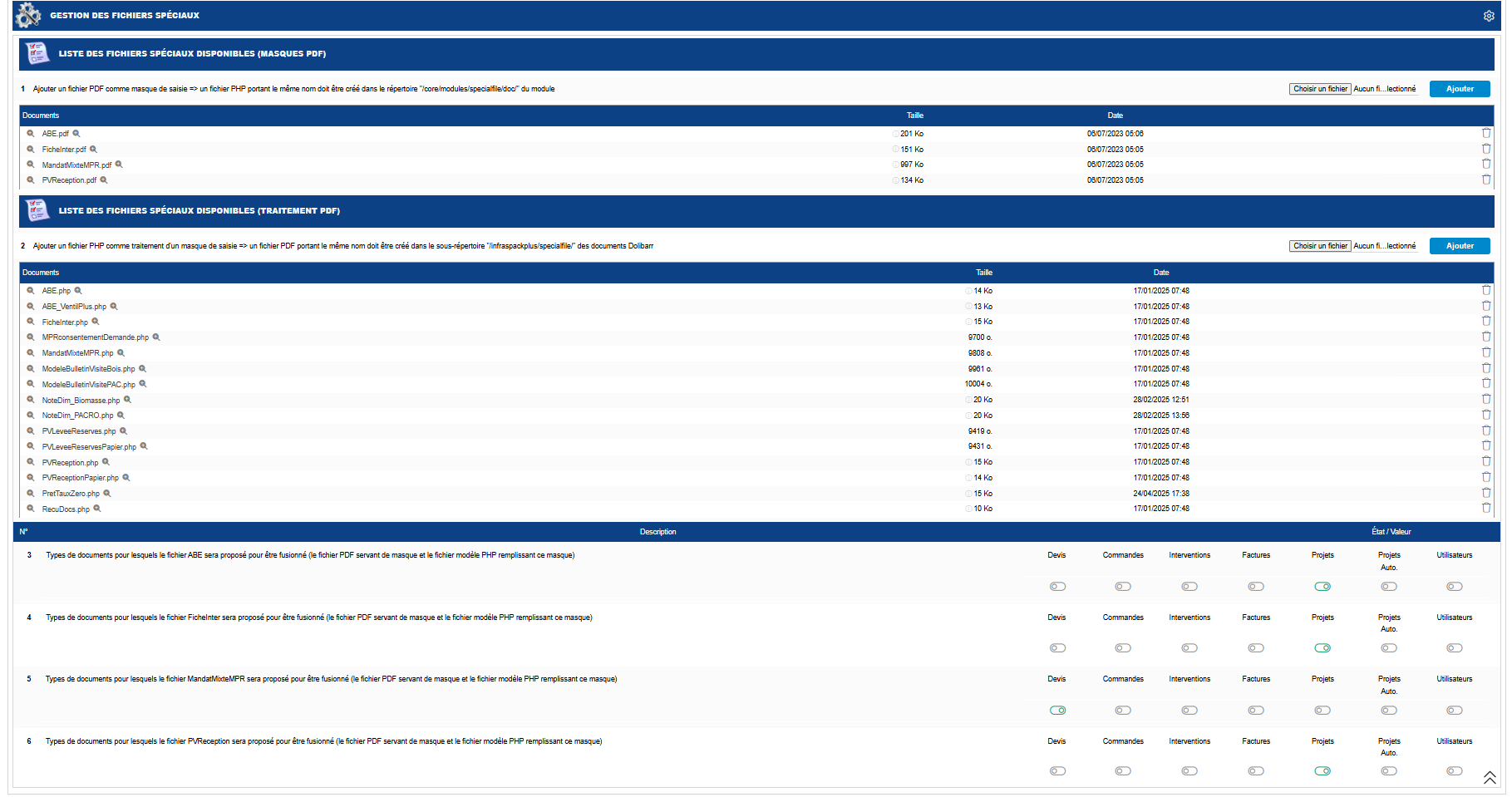Click the trash icon for MandatMixteMPR.php
The image size is (1512, 797).
click(x=1486, y=352)
